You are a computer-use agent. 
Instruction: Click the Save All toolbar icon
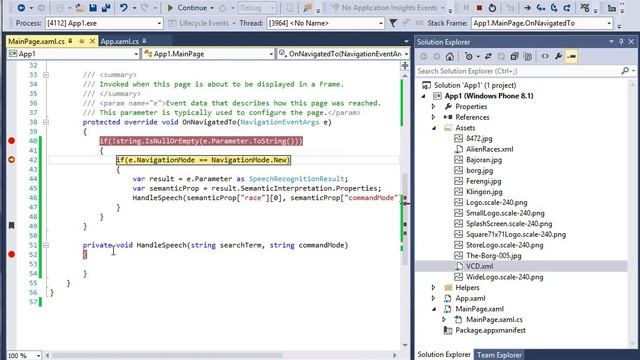106,7
